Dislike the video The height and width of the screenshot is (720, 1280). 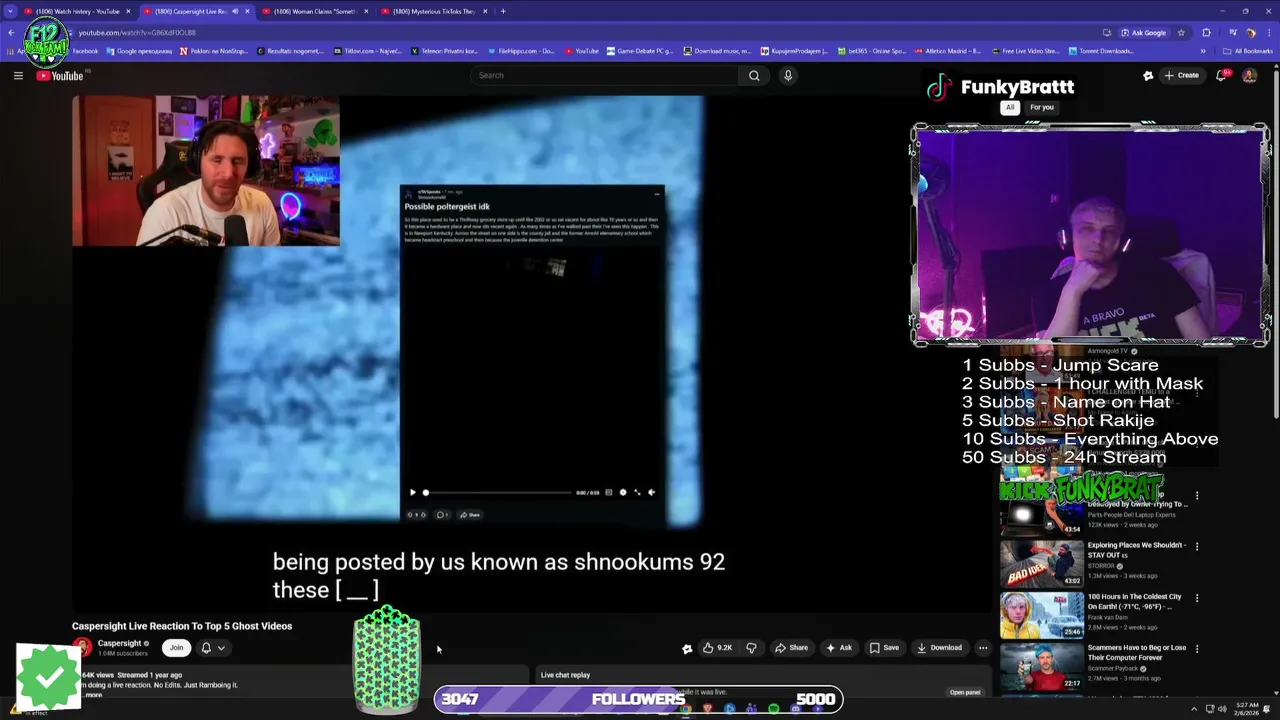coord(752,647)
